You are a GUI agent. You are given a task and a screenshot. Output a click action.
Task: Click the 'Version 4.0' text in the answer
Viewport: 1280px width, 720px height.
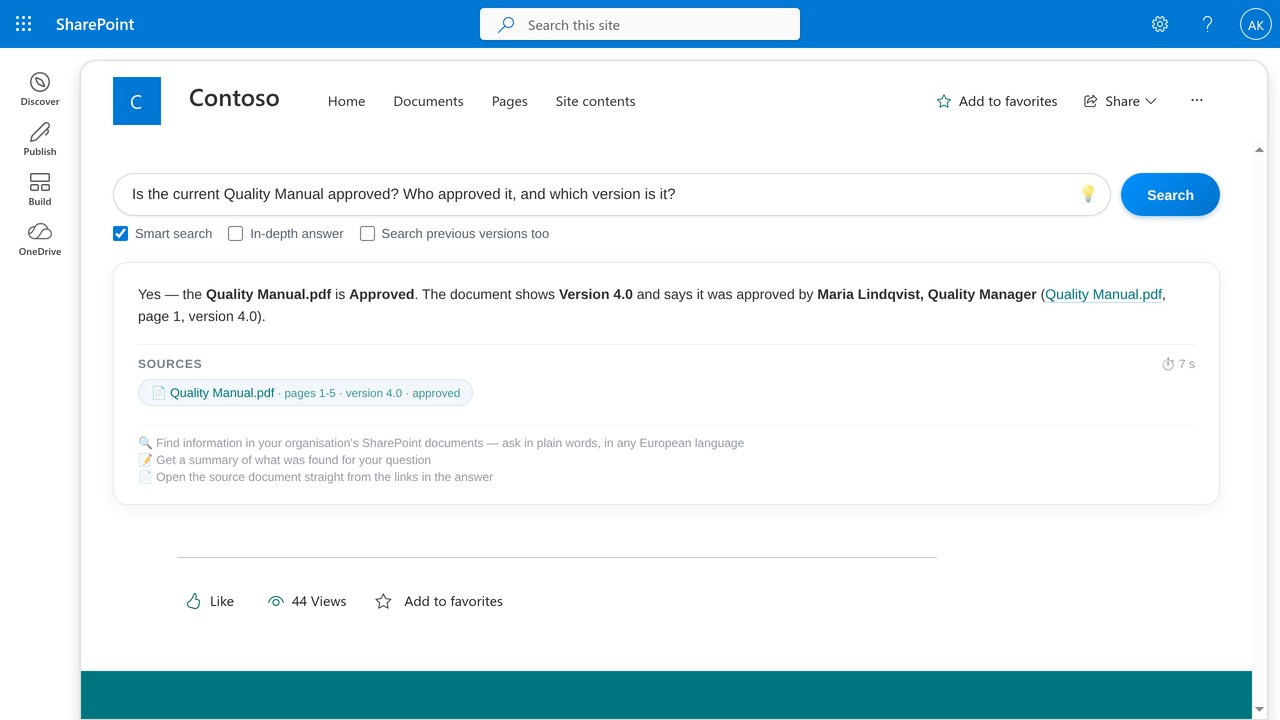[596, 294]
